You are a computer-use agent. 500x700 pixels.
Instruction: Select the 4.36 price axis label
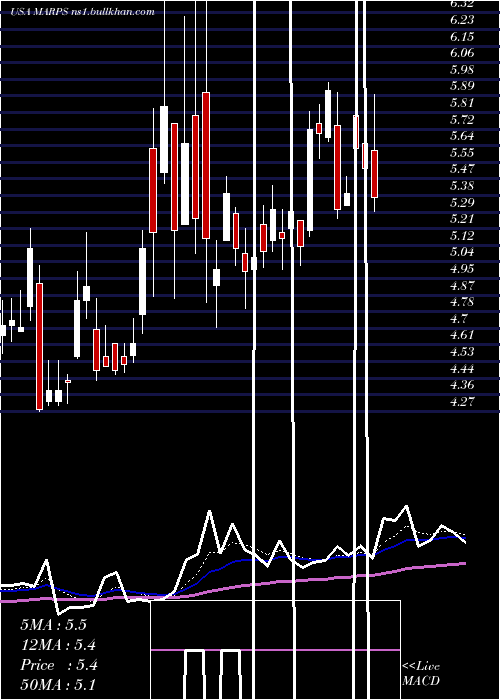click(x=462, y=385)
